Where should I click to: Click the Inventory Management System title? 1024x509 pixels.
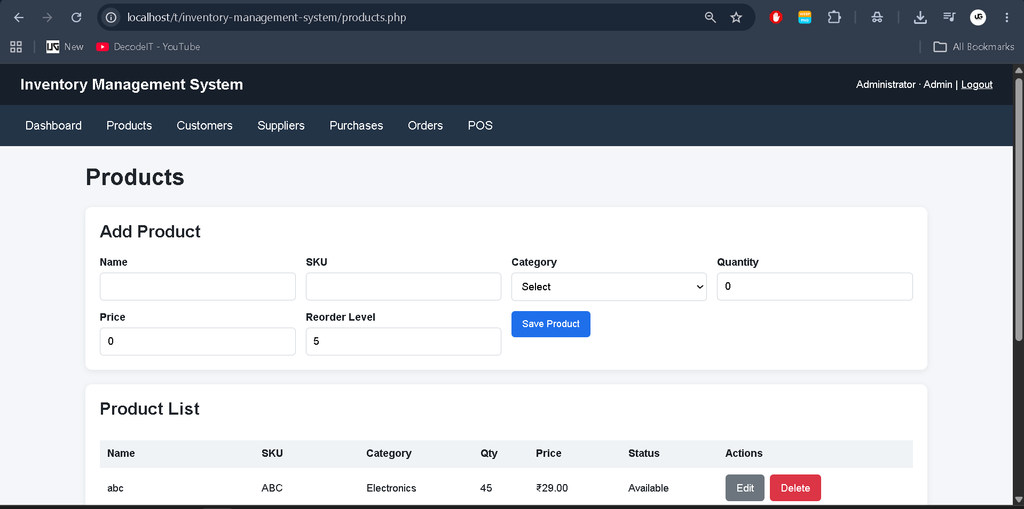click(x=131, y=84)
